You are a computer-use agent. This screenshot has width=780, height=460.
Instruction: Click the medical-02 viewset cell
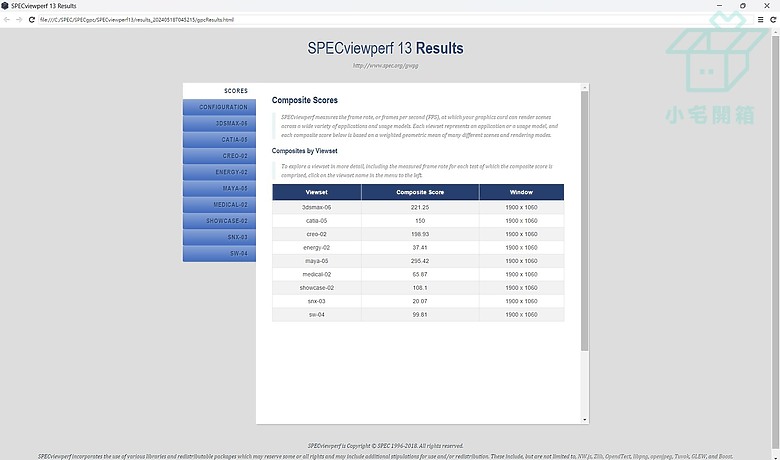tap(316, 275)
